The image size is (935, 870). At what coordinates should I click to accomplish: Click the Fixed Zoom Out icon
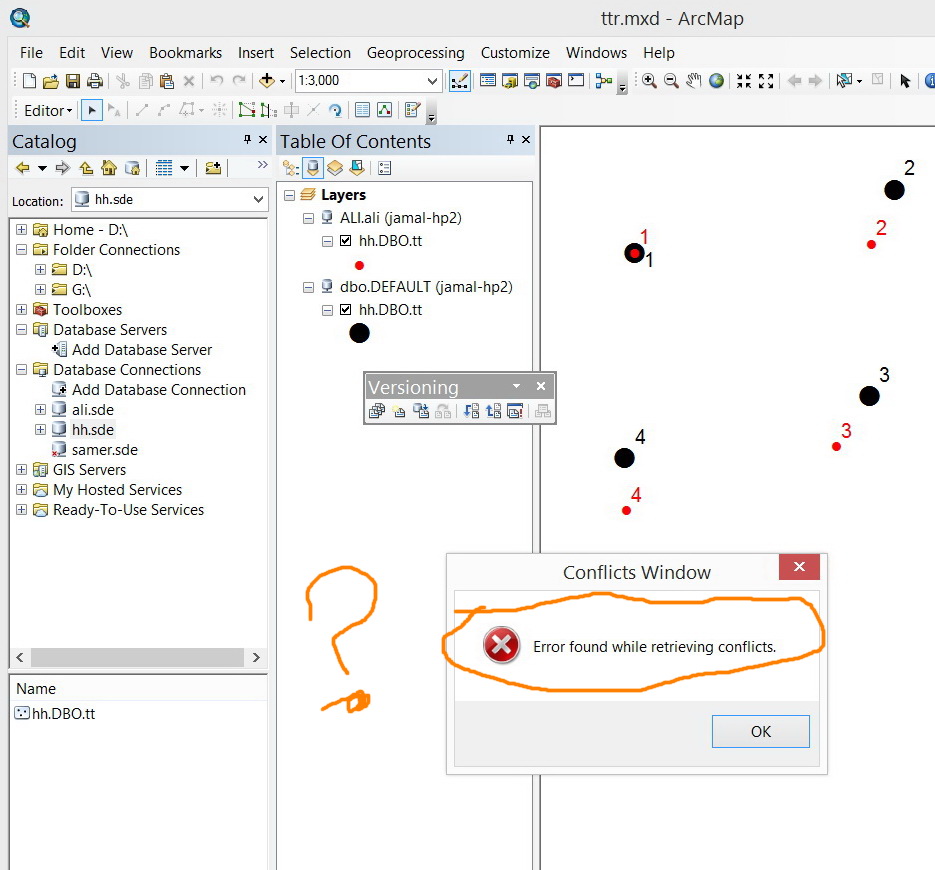[766, 81]
